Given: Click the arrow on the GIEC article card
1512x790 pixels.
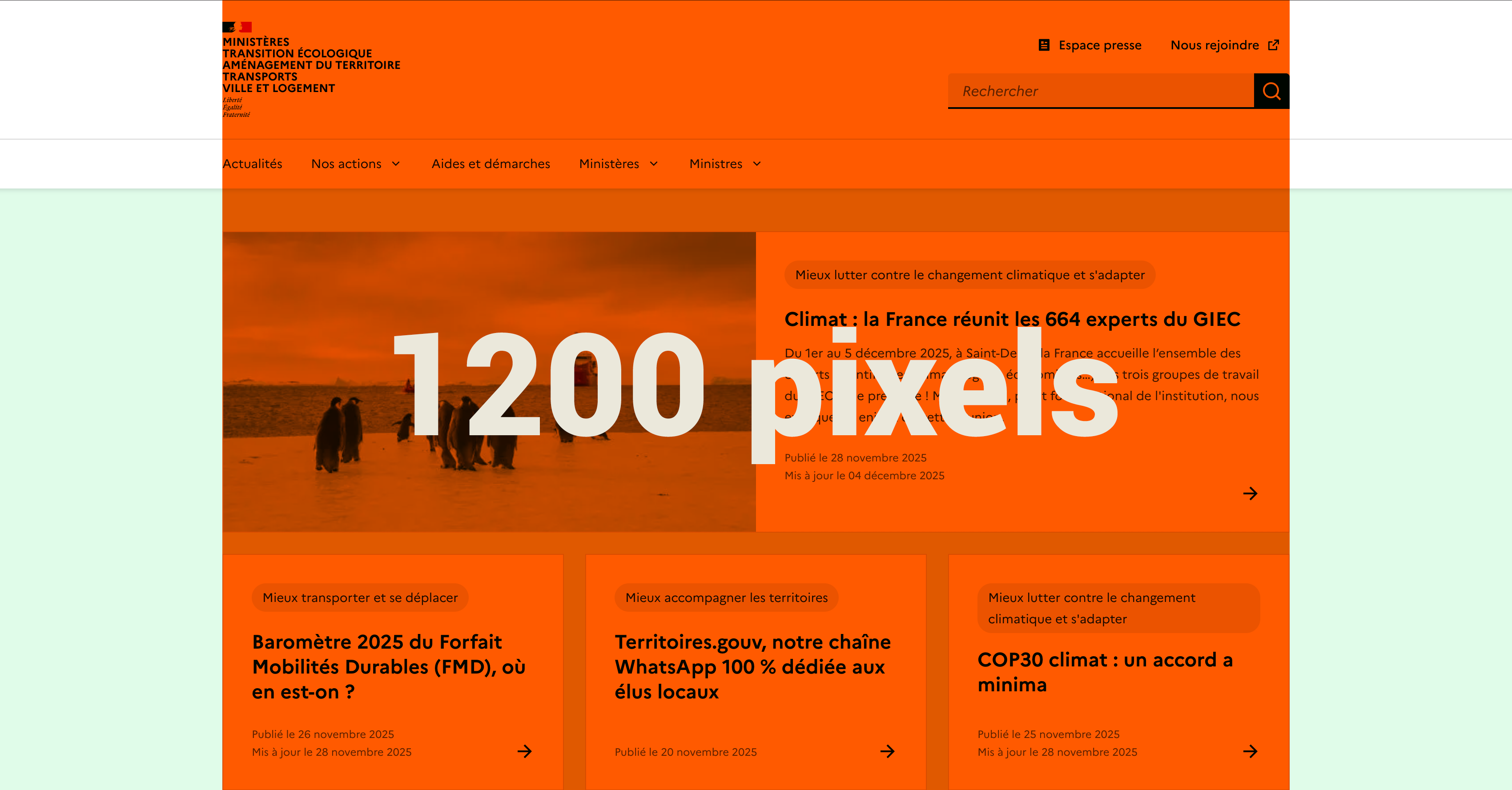Looking at the screenshot, I should 1250,493.
